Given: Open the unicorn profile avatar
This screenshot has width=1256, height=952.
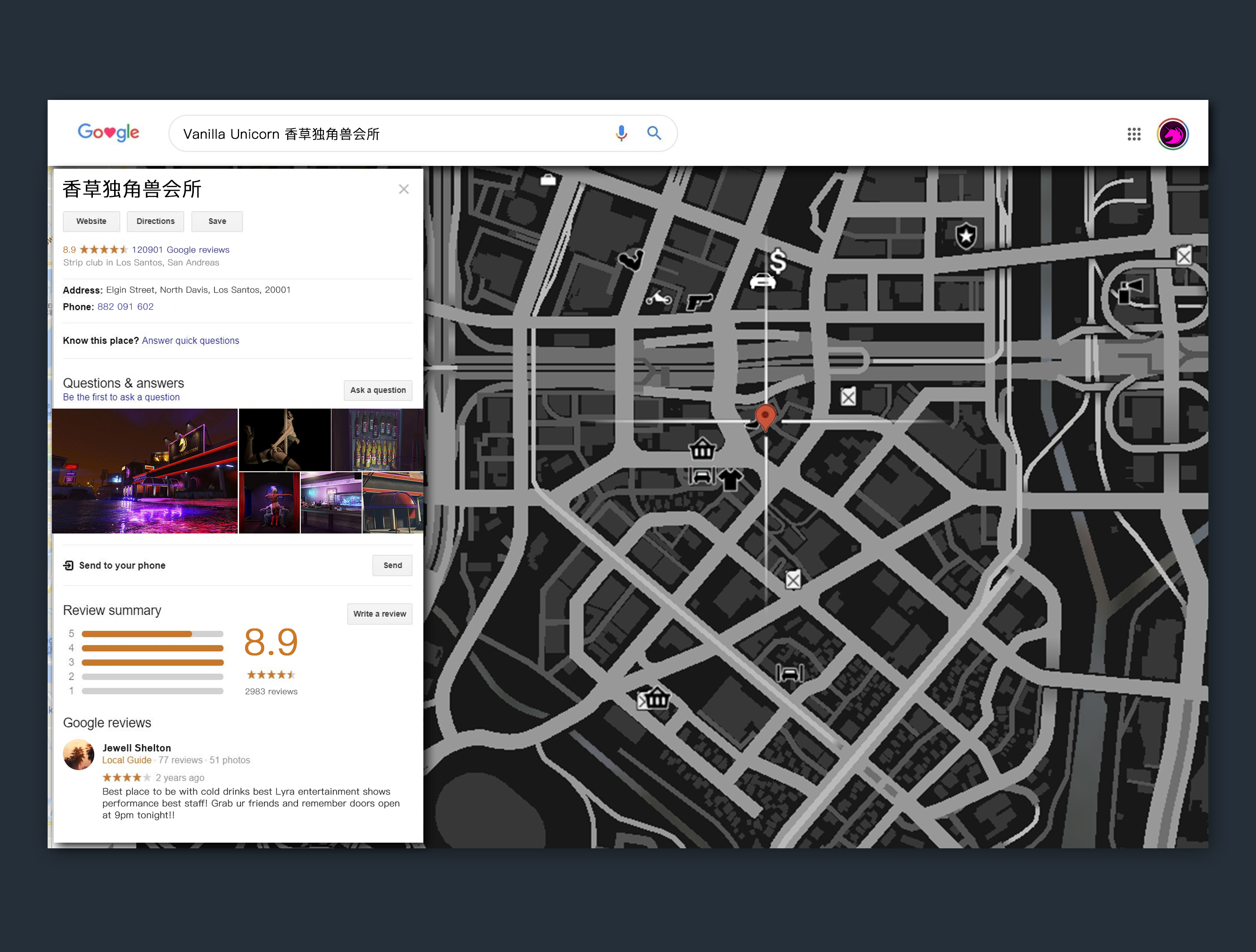Looking at the screenshot, I should pyautogui.click(x=1173, y=134).
